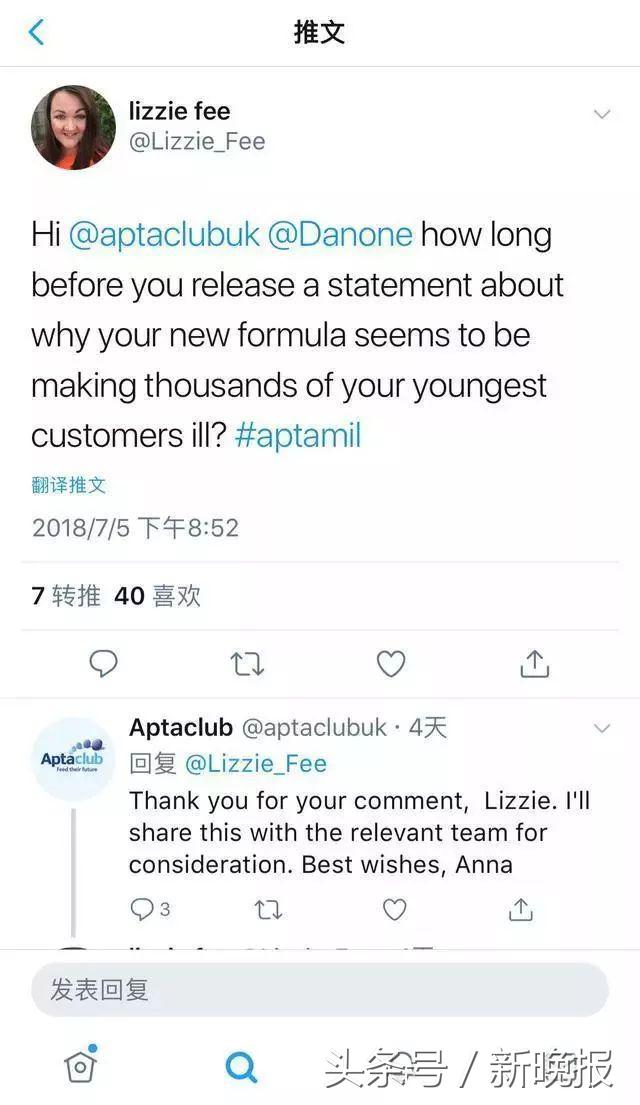This screenshot has height=1105, width=640.
Task: Open lizzie fee's profile picture
Action: click(73, 128)
